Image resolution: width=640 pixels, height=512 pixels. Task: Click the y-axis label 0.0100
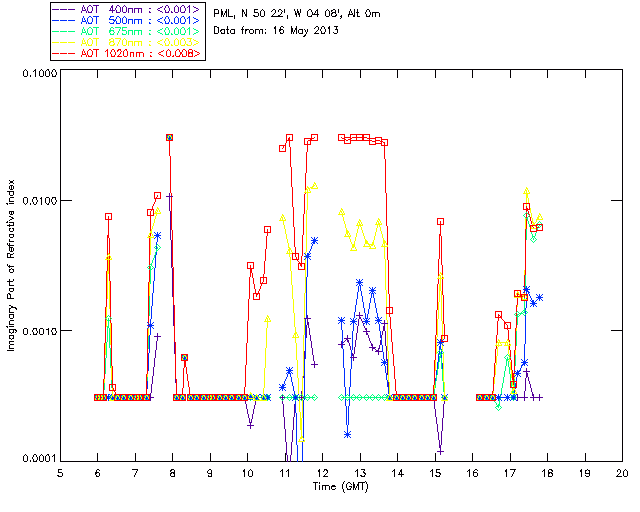(x=39, y=201)
